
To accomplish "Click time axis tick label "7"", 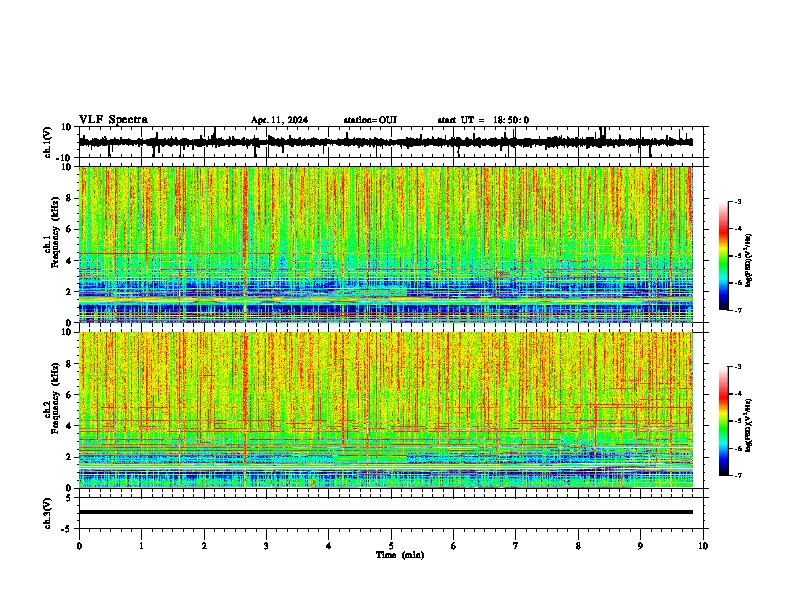I will [516, 546].
